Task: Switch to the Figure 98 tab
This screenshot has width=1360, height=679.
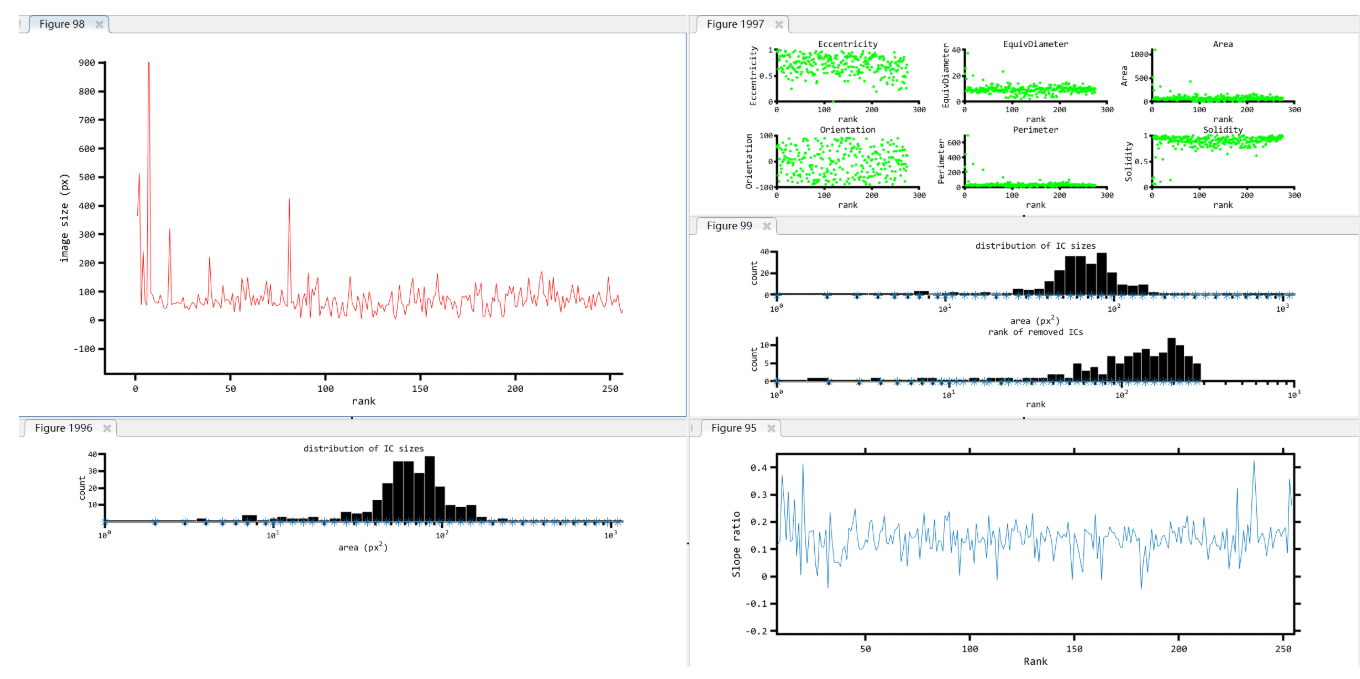Action: click(62, 24)
